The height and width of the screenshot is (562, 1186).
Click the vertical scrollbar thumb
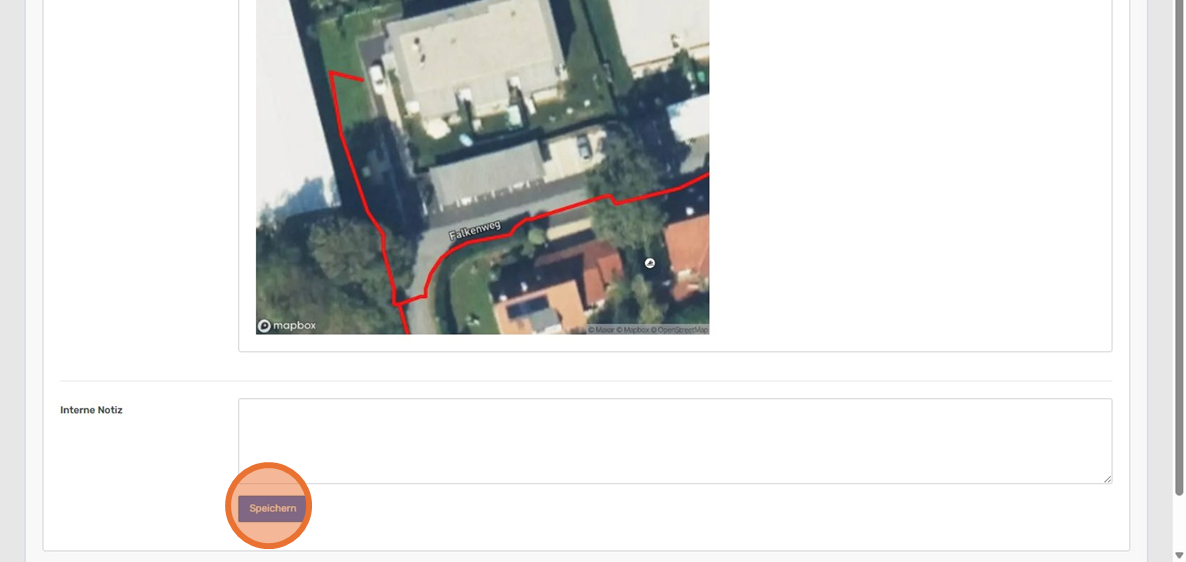tap(1178, 248)
